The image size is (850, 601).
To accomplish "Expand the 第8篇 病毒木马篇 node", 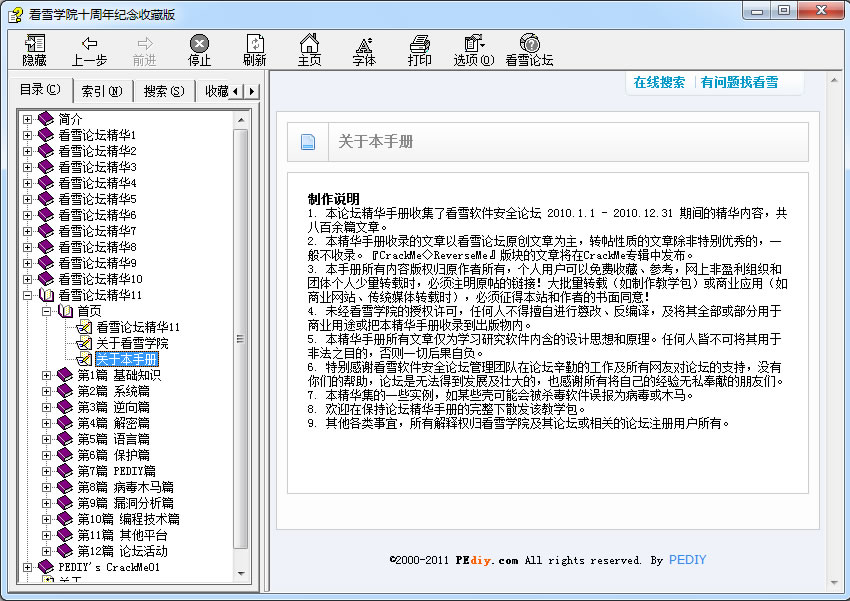I will 47,487.
